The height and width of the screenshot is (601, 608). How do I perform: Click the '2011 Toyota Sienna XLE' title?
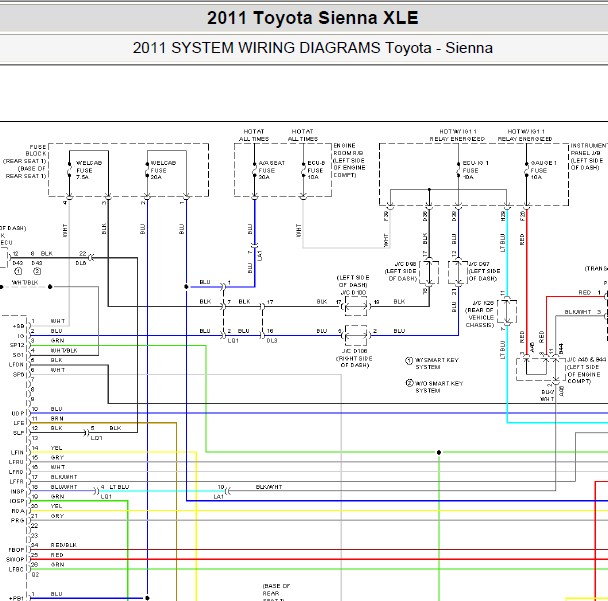tap(313, 18)
